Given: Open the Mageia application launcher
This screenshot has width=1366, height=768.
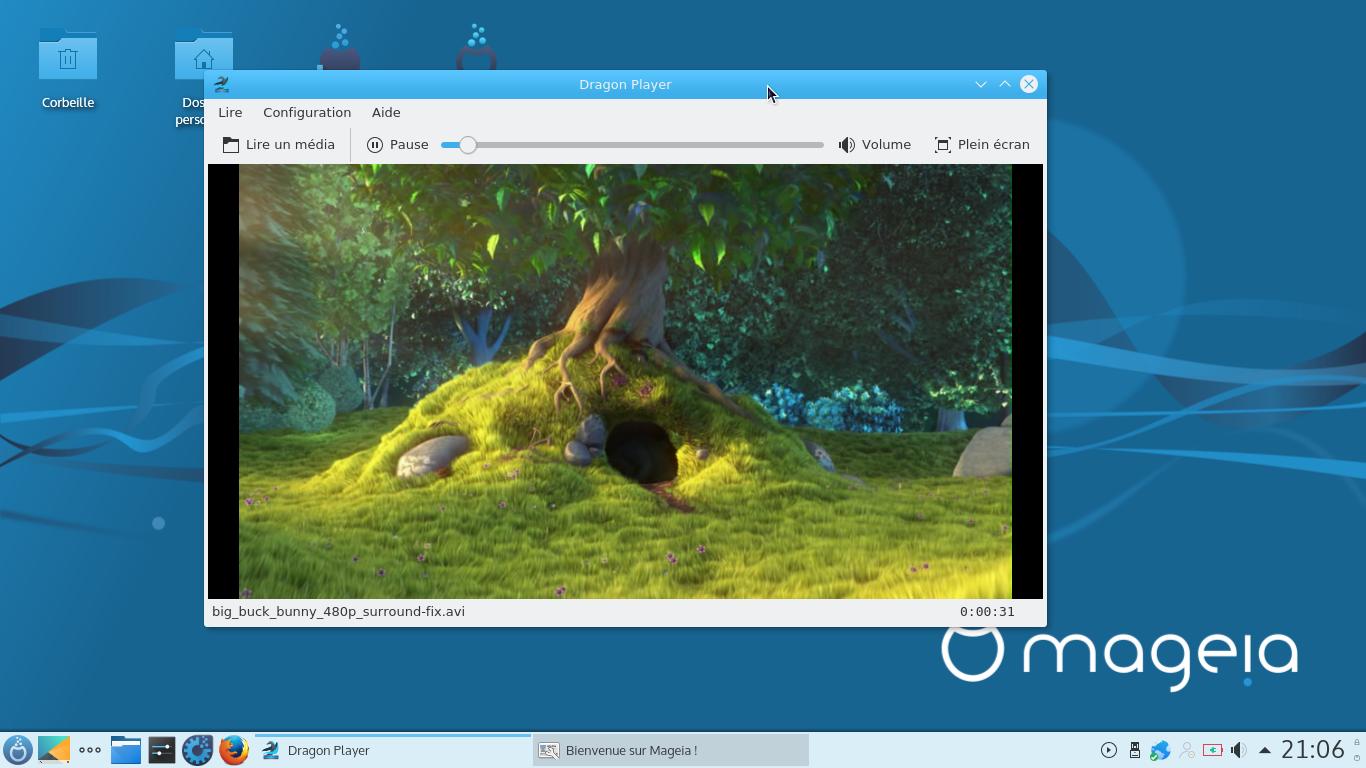Looking at the screenshot, I should point(17,750).
